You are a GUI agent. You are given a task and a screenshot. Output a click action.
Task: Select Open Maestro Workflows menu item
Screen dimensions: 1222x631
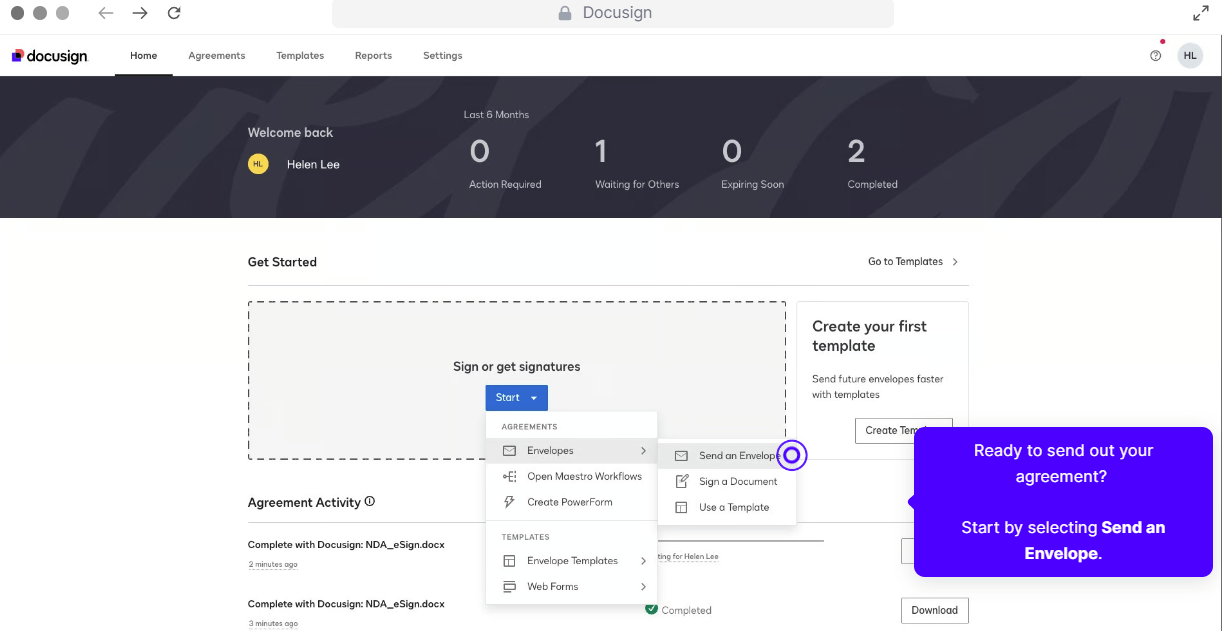[571, 477]
